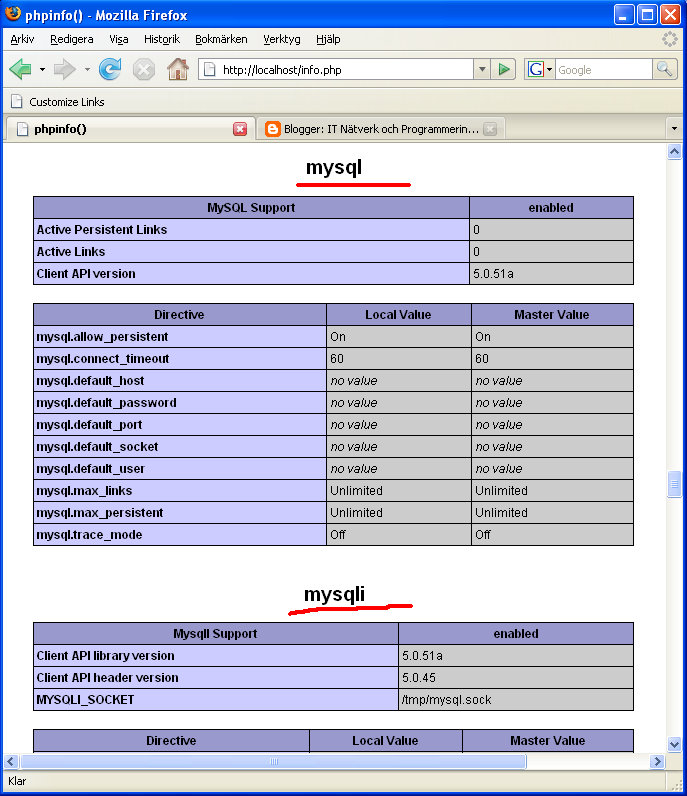Click the 'mysql.allow_persistent' directive
This screenshot has height=796, width=687.
tap(180, 337)
